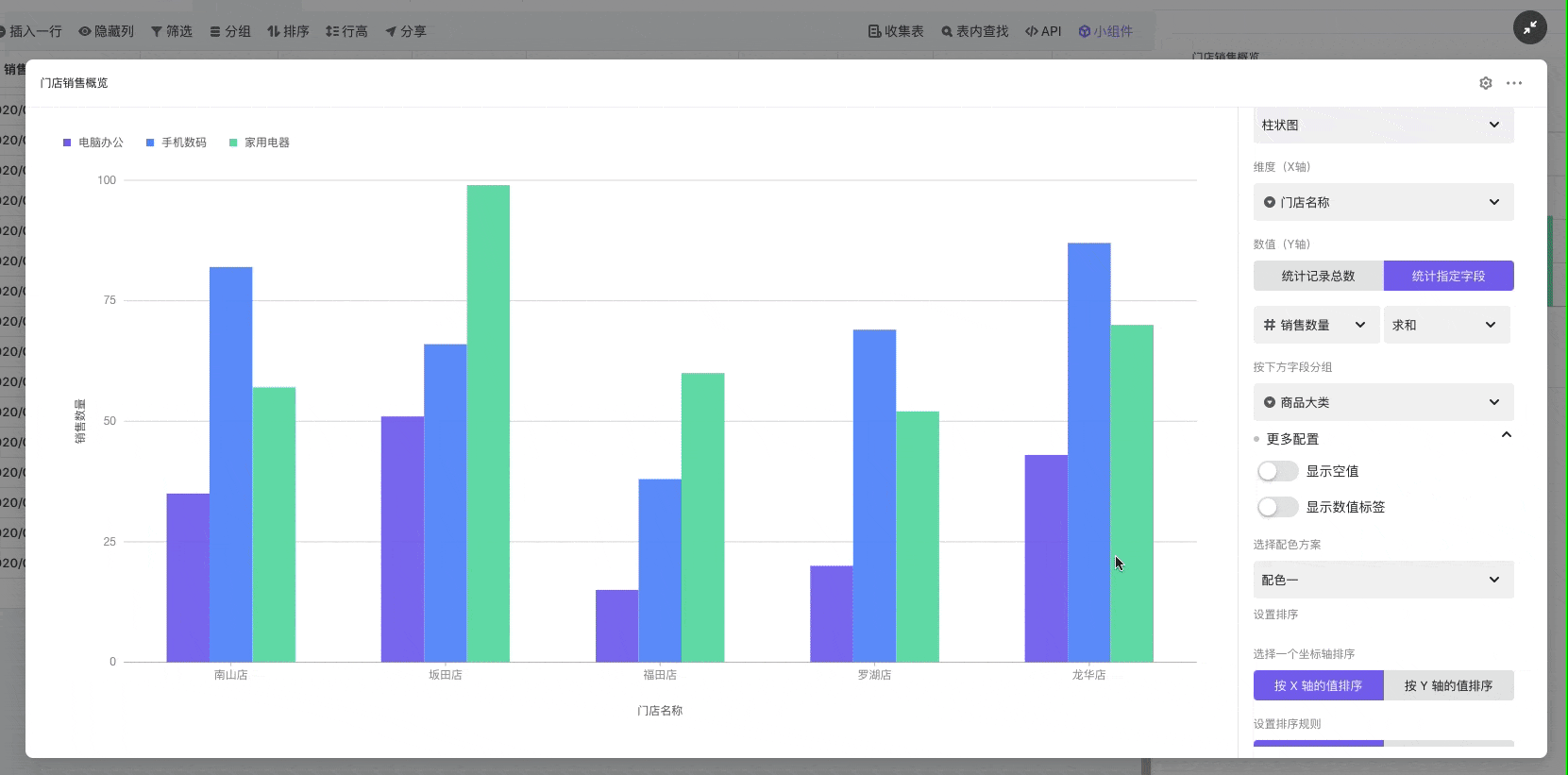Click the collapse fullscreen icon

click(1529, 27)
